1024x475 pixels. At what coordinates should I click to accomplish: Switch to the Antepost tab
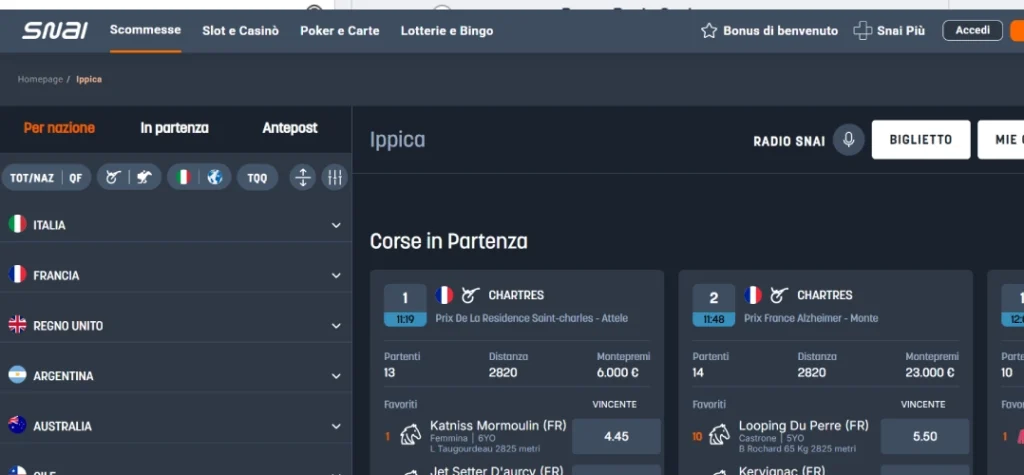click(290, 128)
